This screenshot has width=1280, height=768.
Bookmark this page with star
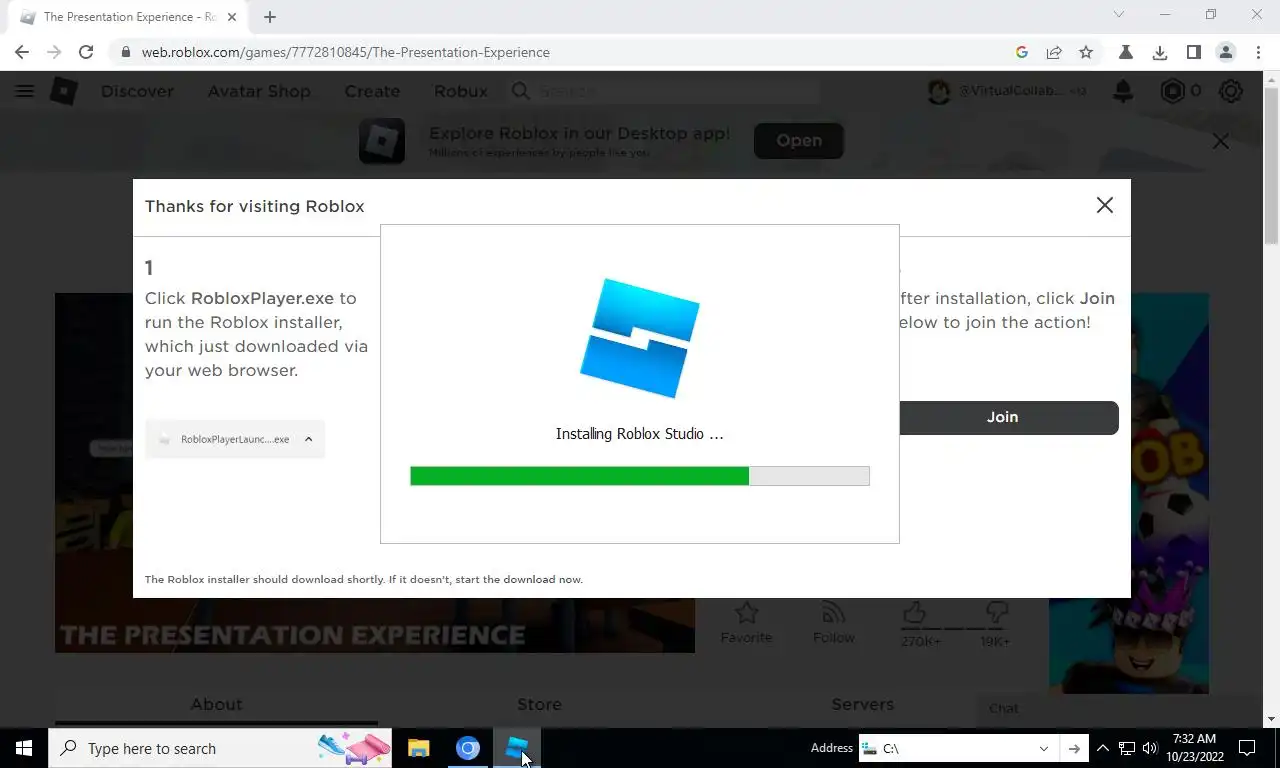[x=1086, y=52]
